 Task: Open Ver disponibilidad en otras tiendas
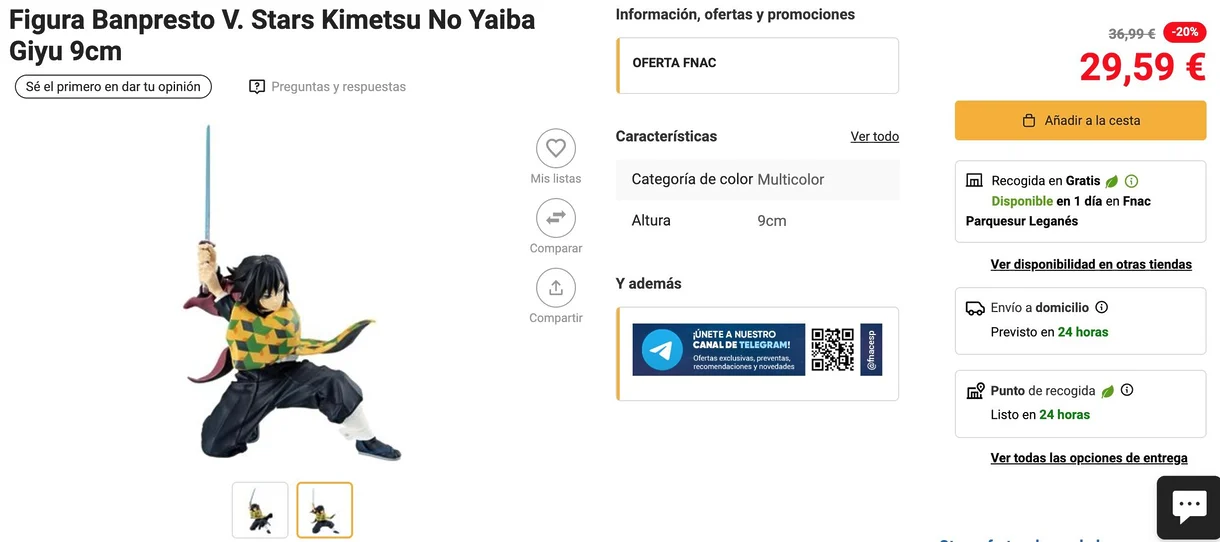[x=1091, y=264]
